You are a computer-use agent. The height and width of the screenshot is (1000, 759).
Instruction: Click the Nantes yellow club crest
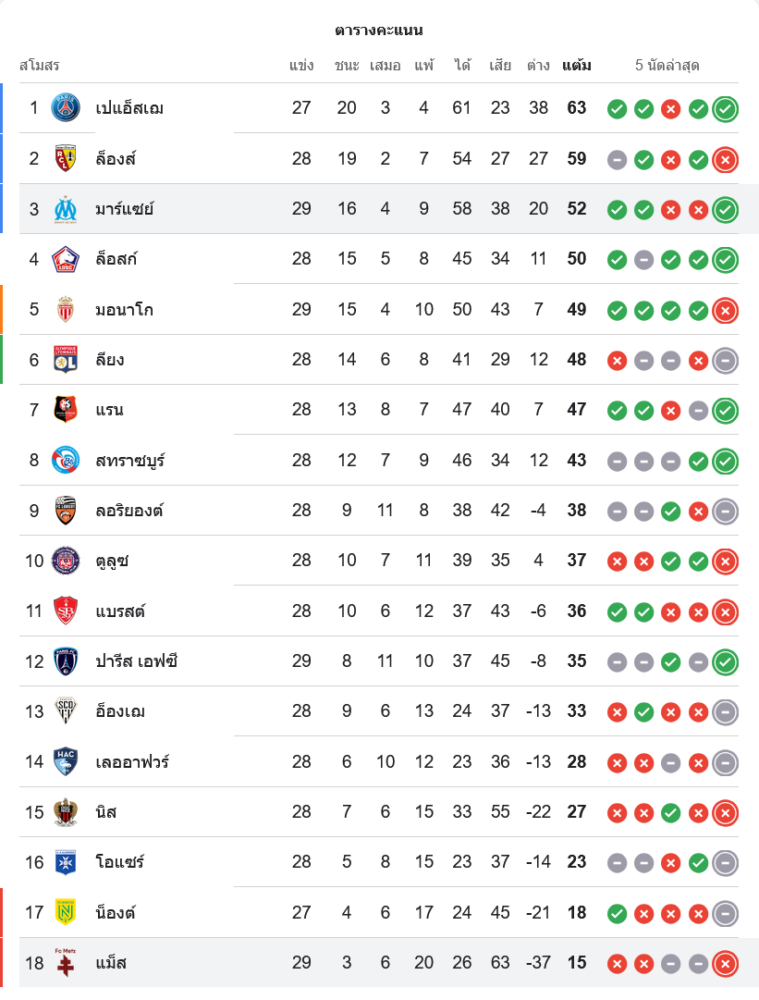click(x=66, y=912)
